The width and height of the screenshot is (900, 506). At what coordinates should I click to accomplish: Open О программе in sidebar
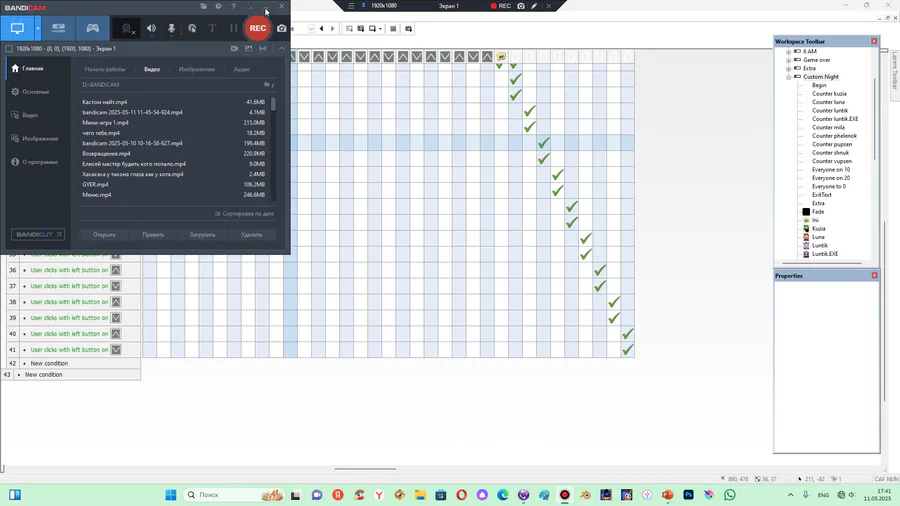point(40,162)
